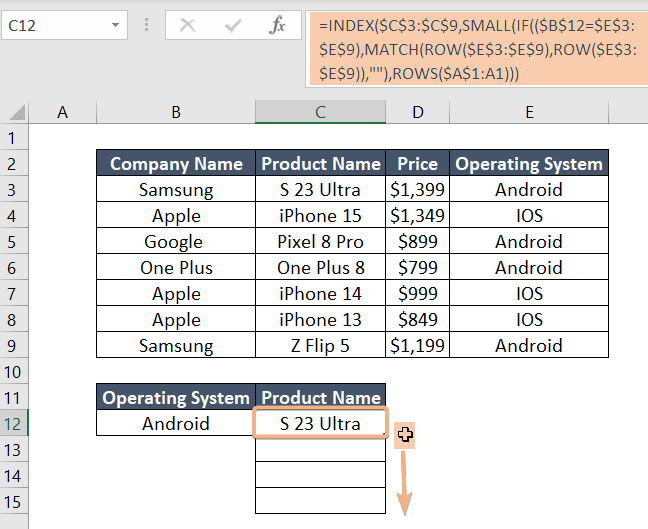Viewport: 648px width, 529px height.
Task: Select row 8 header
Action: (x=12, y=320)
